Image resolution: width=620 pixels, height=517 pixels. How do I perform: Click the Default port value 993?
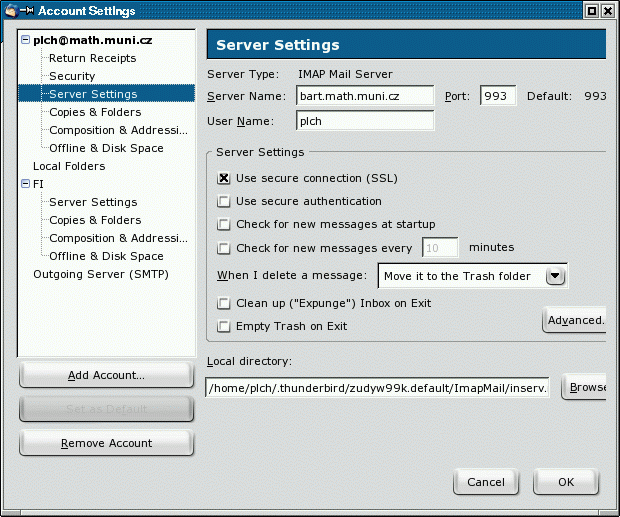[x=595, y=96]
